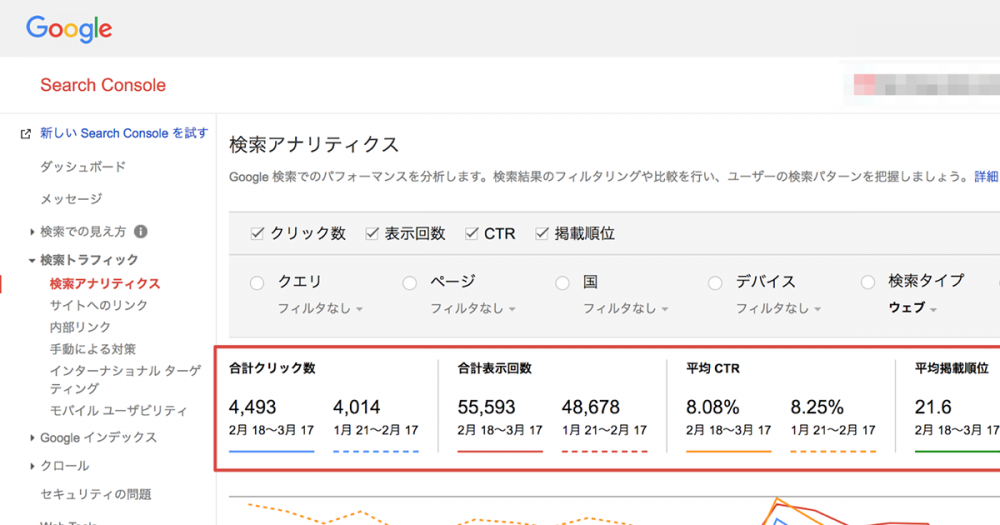The width and height of the screenshot is (1000, 525).
Task: Click the info icon next to 検索での見え方
Action: [x=141, y=232]
